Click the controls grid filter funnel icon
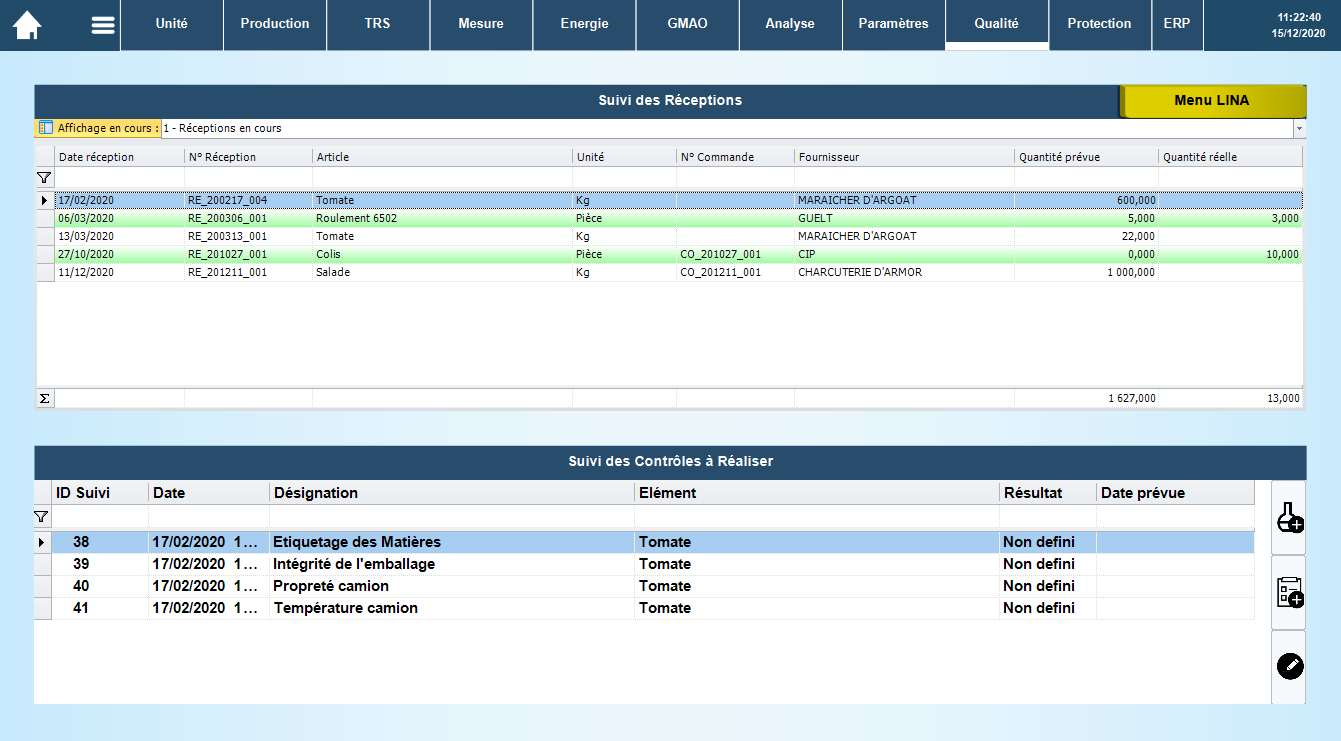 (x=41, y=517)
